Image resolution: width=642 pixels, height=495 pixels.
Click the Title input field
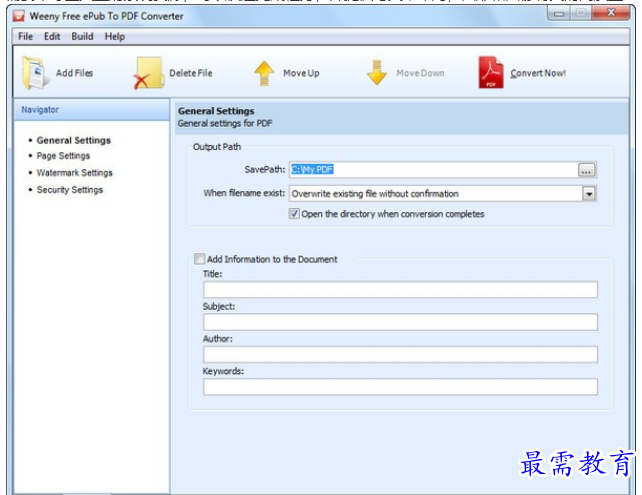[x=400, y=289]
